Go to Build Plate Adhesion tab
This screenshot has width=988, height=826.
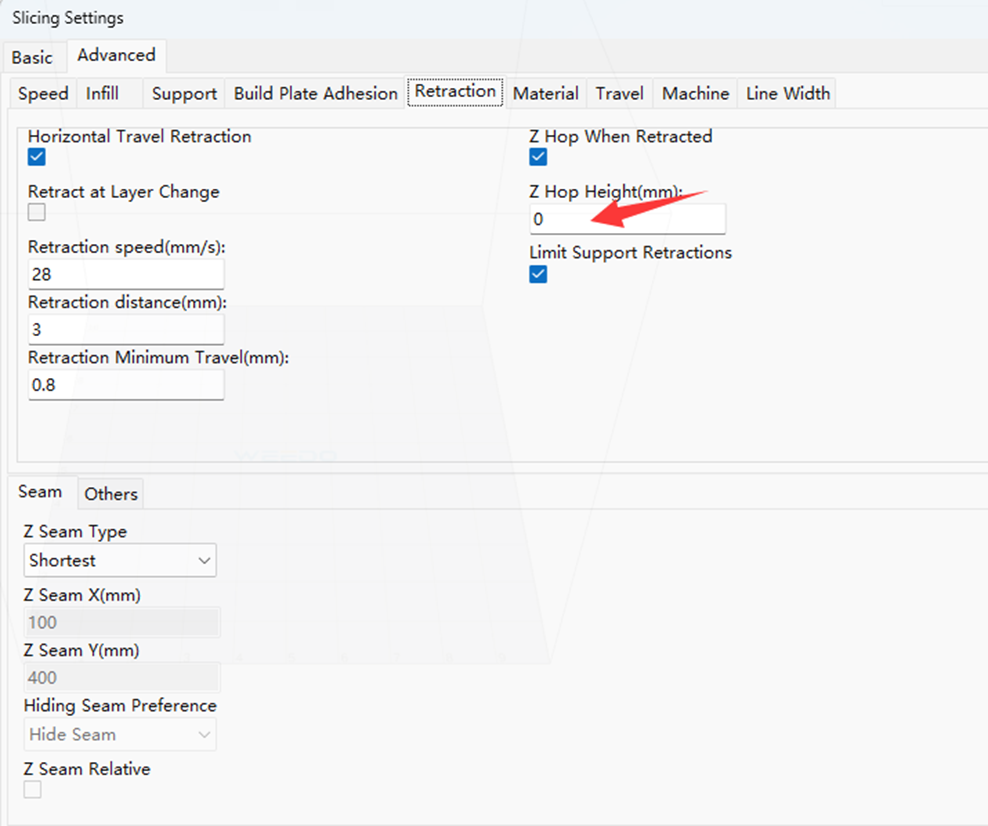pos(315,94)
